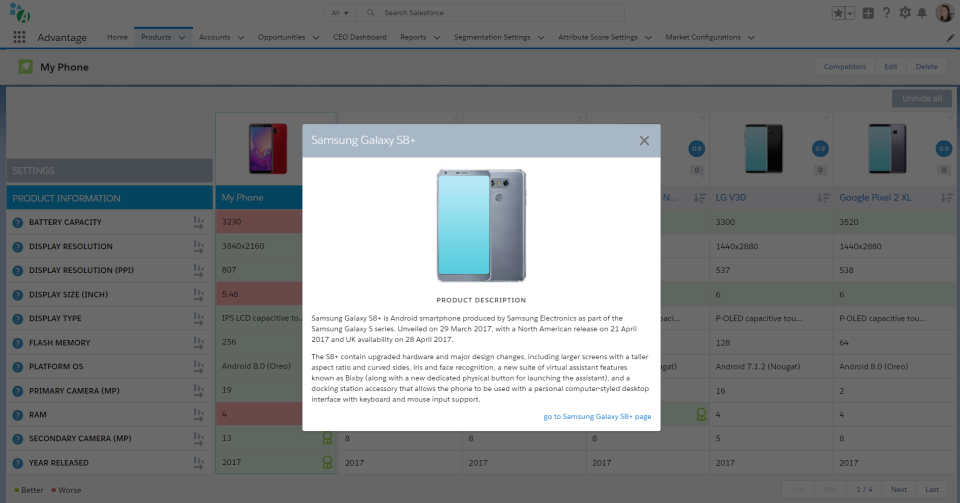Screen dimensions: 960x503
Task: Click the Flash Memory help icon
Action: tap(18, 343)
